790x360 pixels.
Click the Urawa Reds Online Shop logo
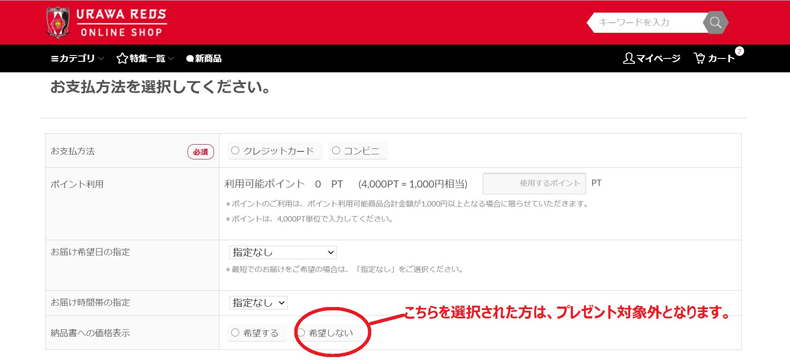[106, 23]
